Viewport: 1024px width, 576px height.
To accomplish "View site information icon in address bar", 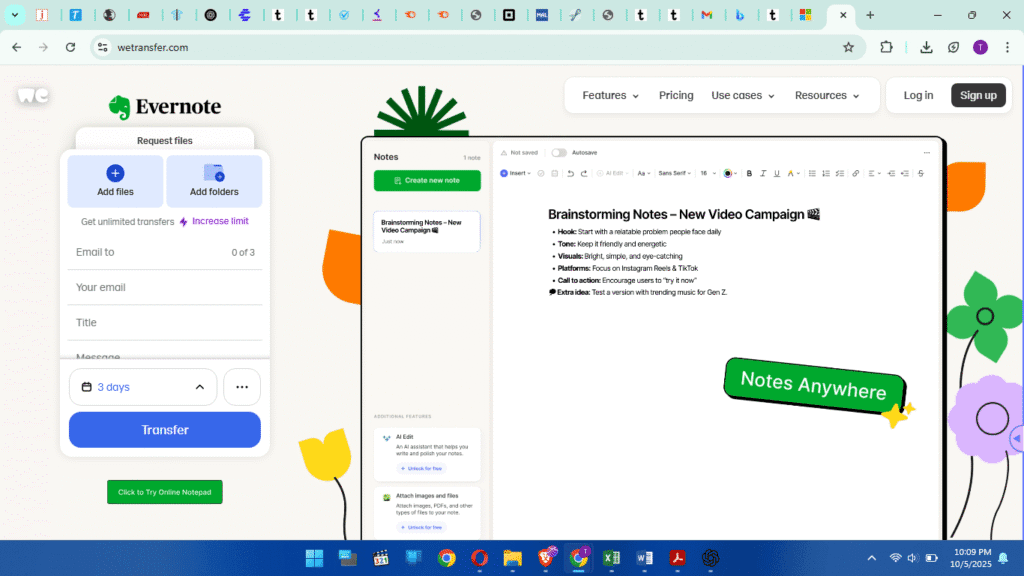I will (x=103, y=47).
